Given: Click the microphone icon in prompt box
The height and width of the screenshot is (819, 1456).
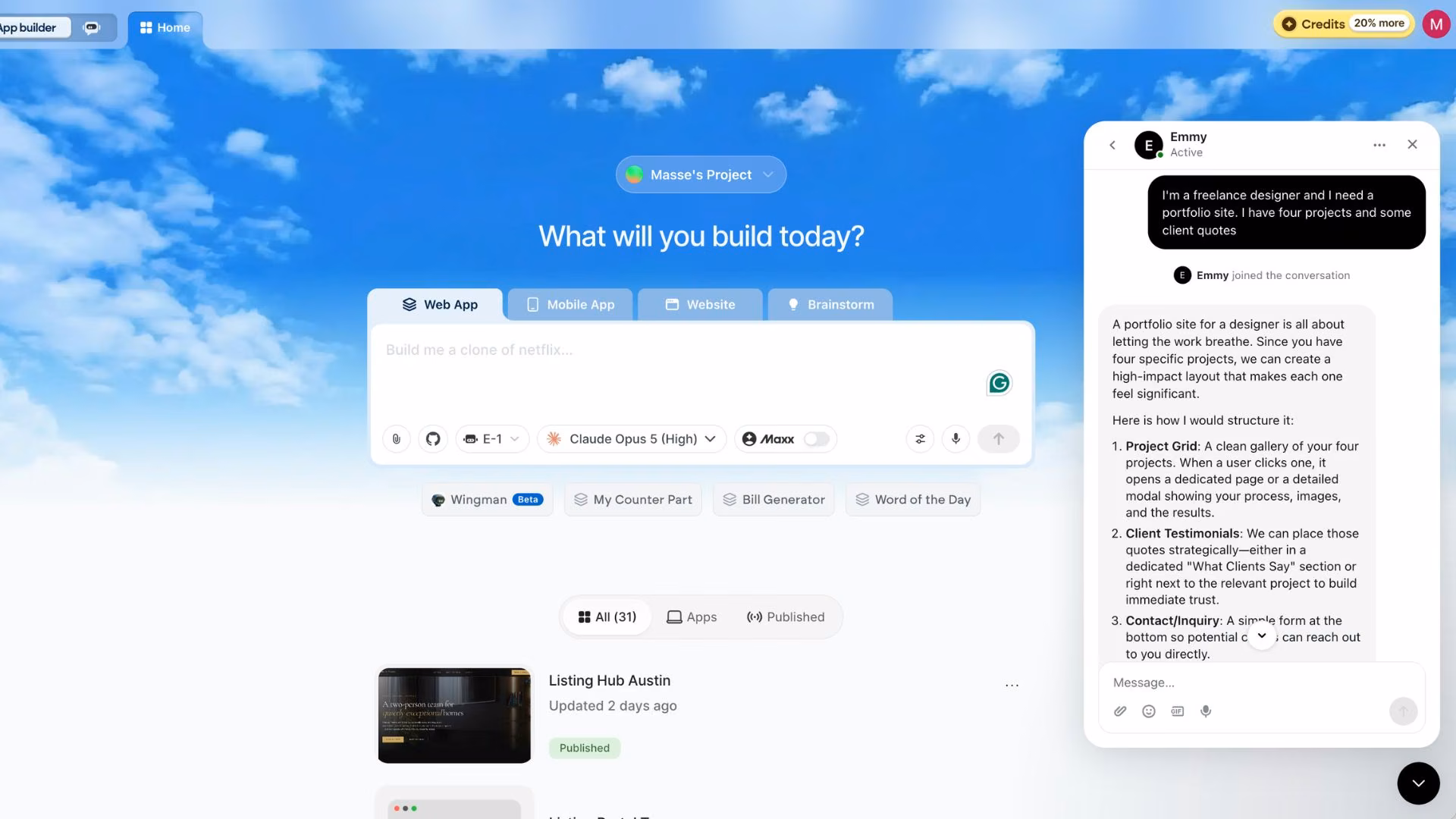Looking at the screenshot, I should tap(955, 439).
